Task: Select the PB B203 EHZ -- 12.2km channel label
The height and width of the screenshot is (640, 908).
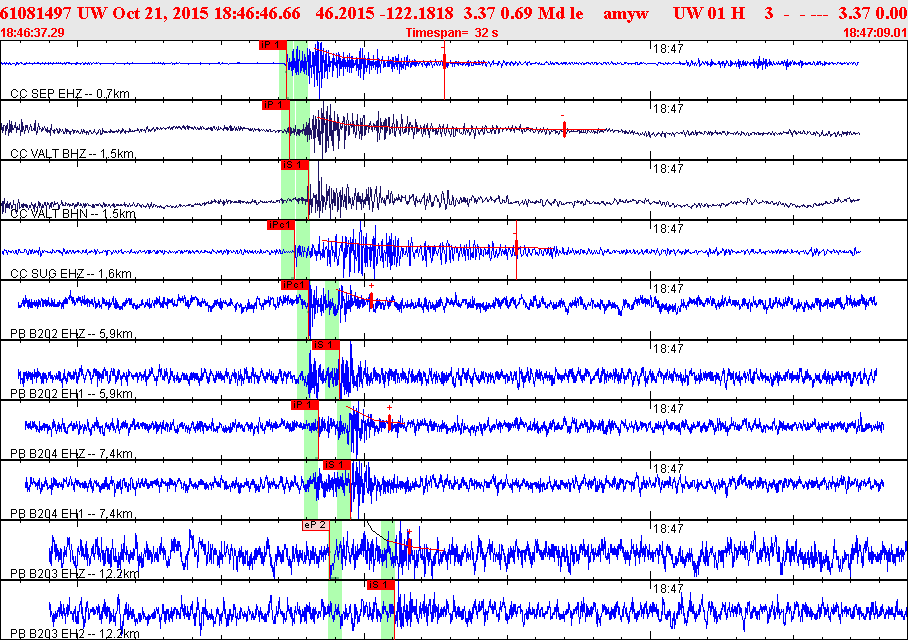Action: click(x=75, y=574)
